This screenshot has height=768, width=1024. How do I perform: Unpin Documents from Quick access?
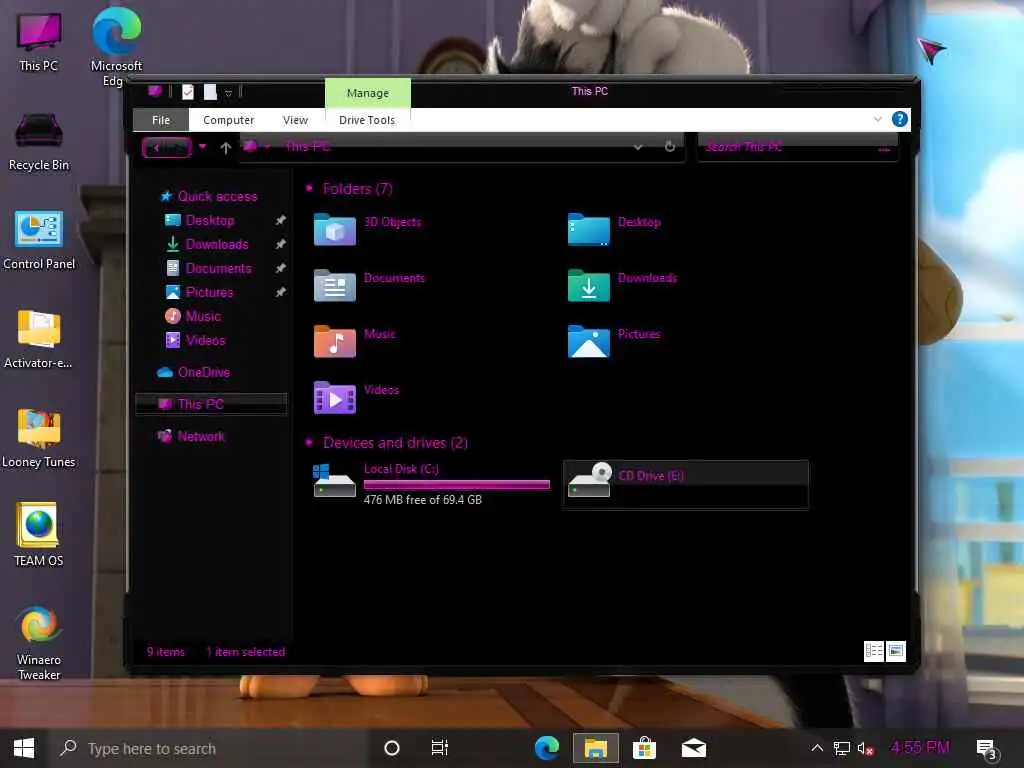point(280,268)
